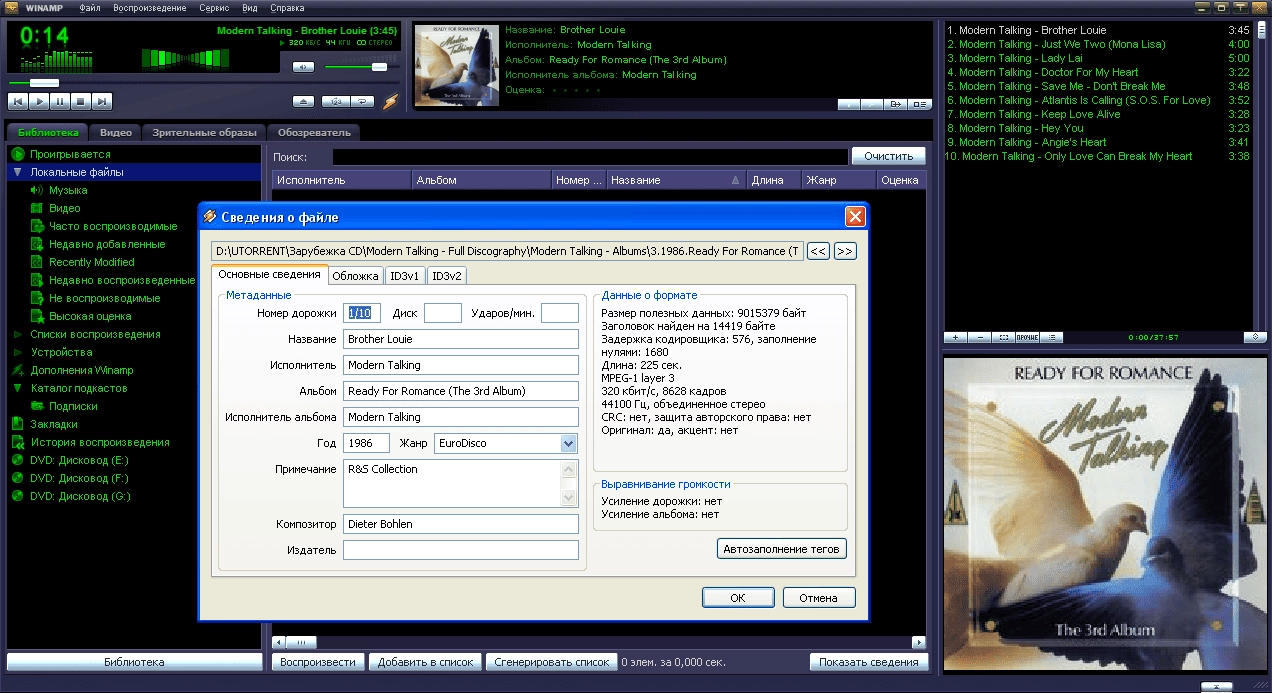Collapse the Локальные файлы tree node
The image size is (1272, 693).
click(x=17, y=172)
